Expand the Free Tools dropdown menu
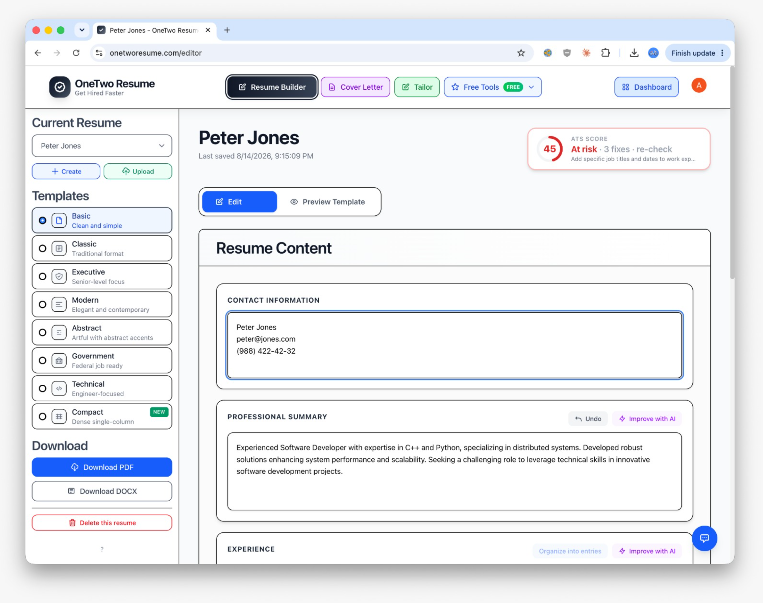Screen dimensions: 763x603 (492, 87)
